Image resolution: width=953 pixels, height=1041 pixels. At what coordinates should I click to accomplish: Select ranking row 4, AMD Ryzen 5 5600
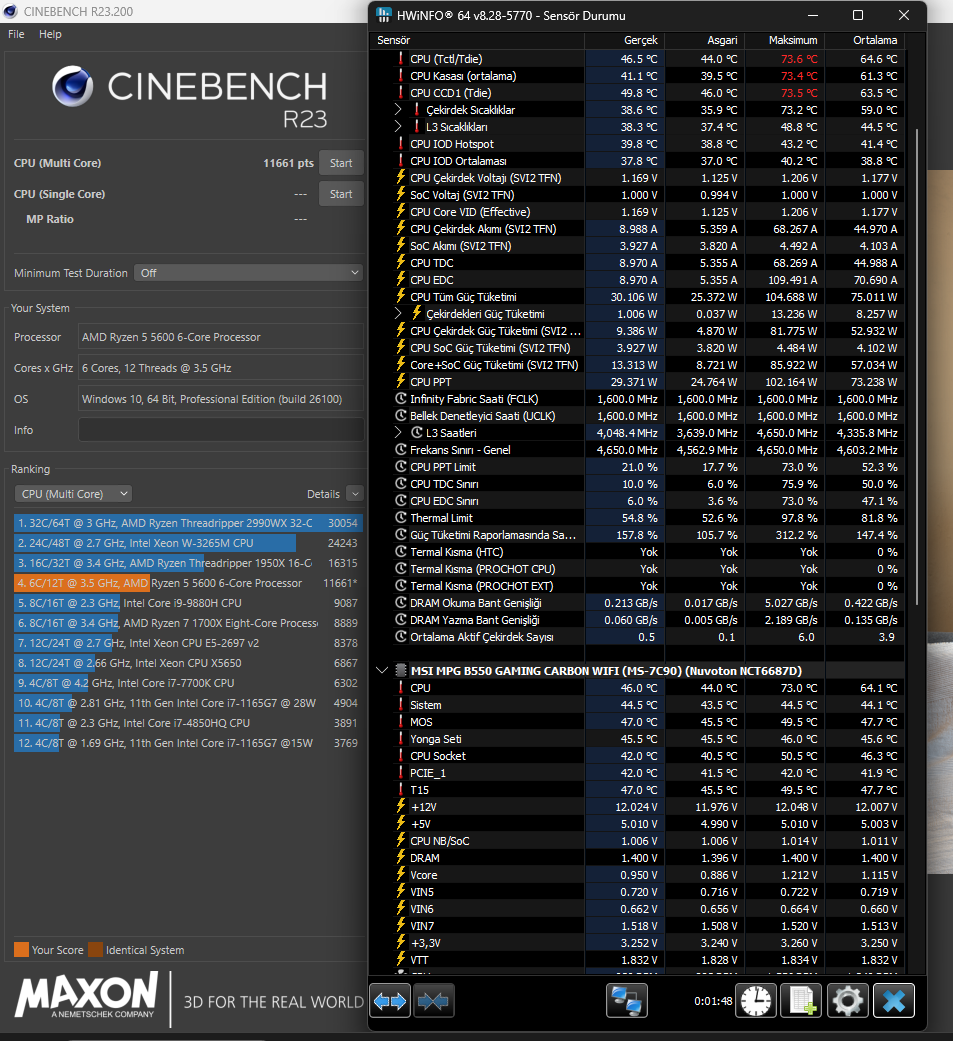pyautogui.click(x=188, y=583)
